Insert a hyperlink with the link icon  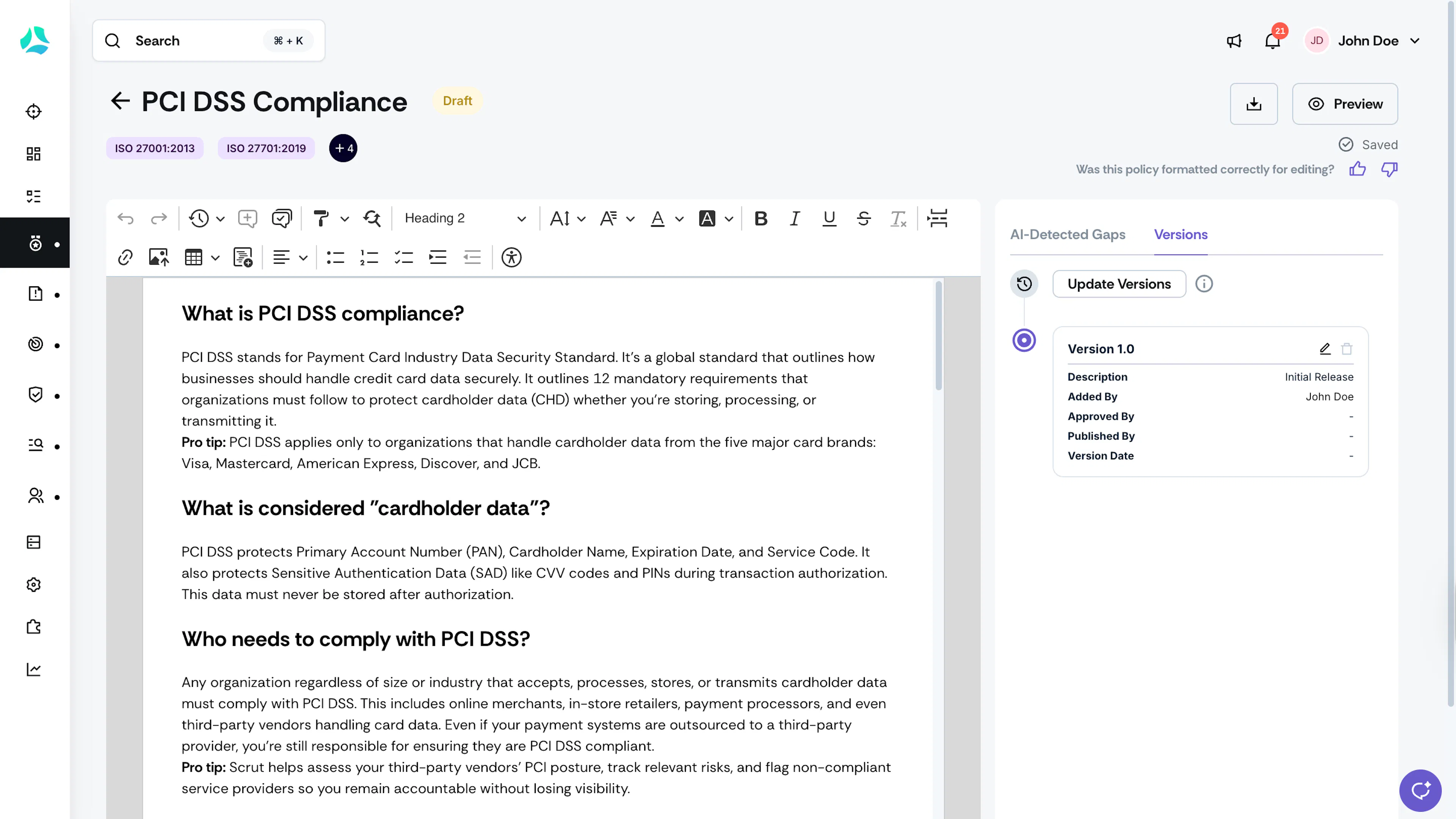(x=125, y=258)
